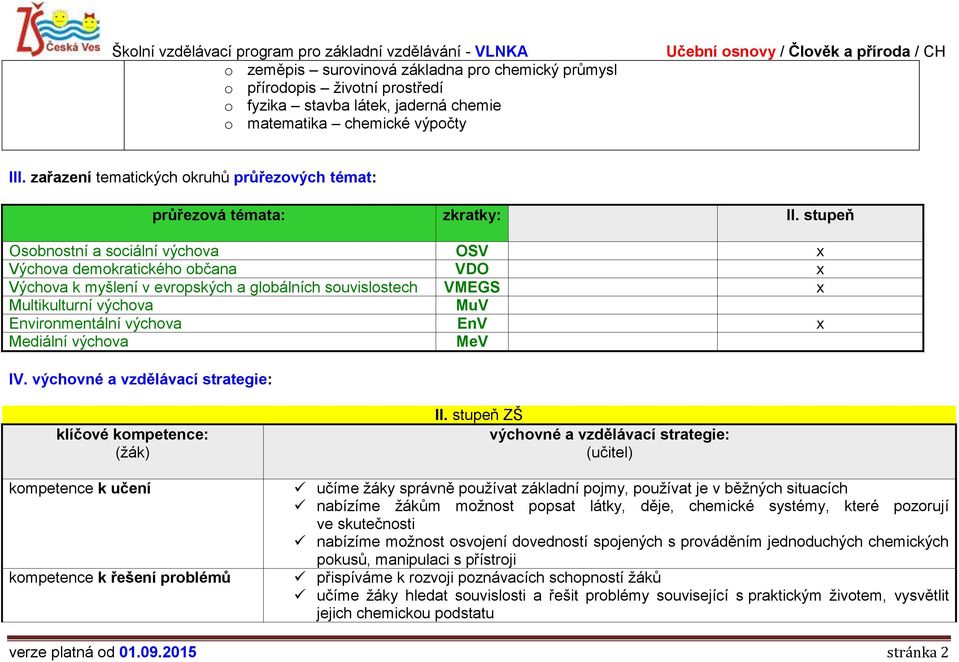Click the MeV abbreviation cell

tap(472, 341)
